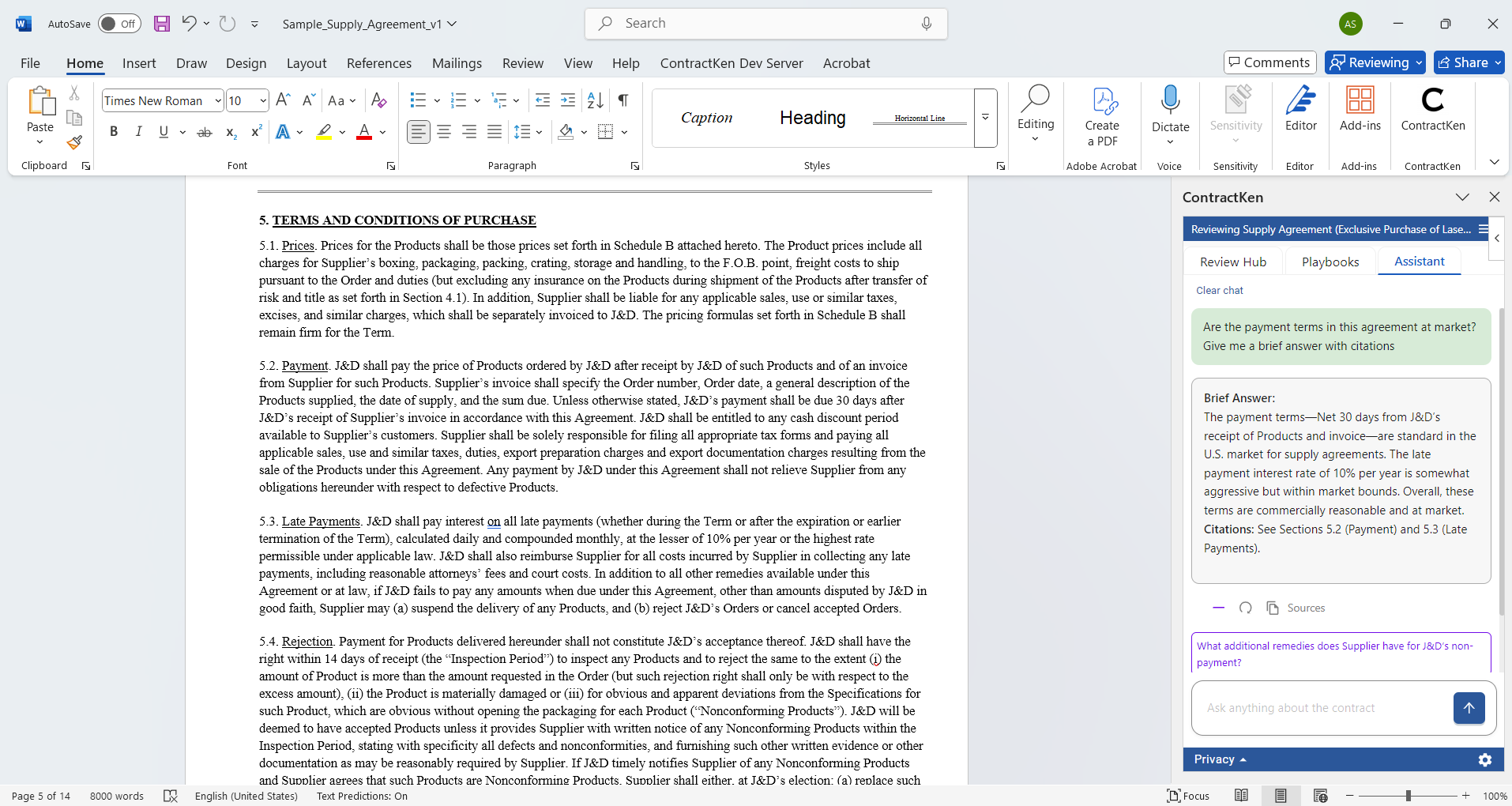Click the Share button
The height and width of the screenshot is (806, 1512).
point(1469,62)
